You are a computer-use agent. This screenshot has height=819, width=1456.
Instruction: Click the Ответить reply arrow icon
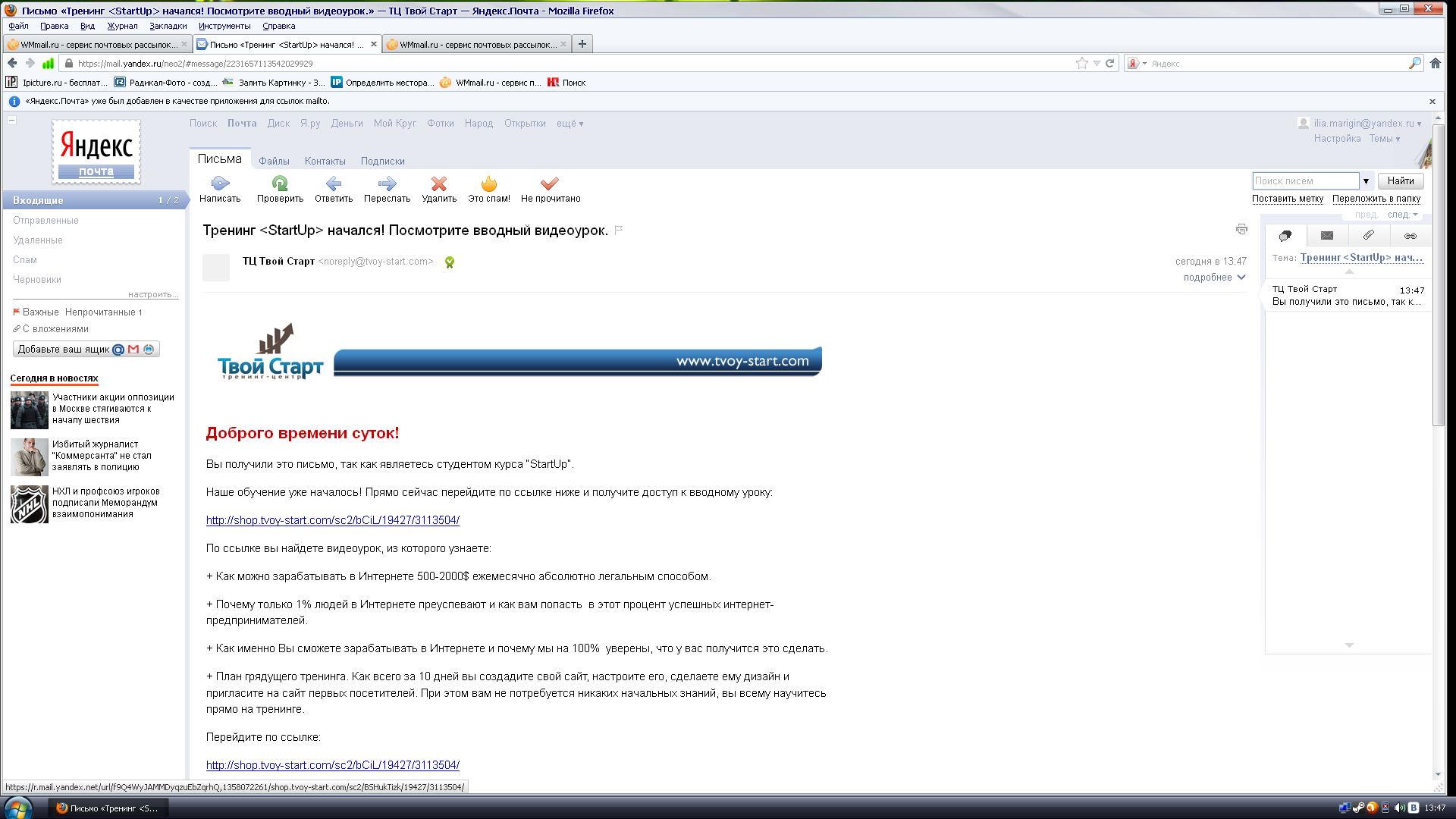click(334, 183)
